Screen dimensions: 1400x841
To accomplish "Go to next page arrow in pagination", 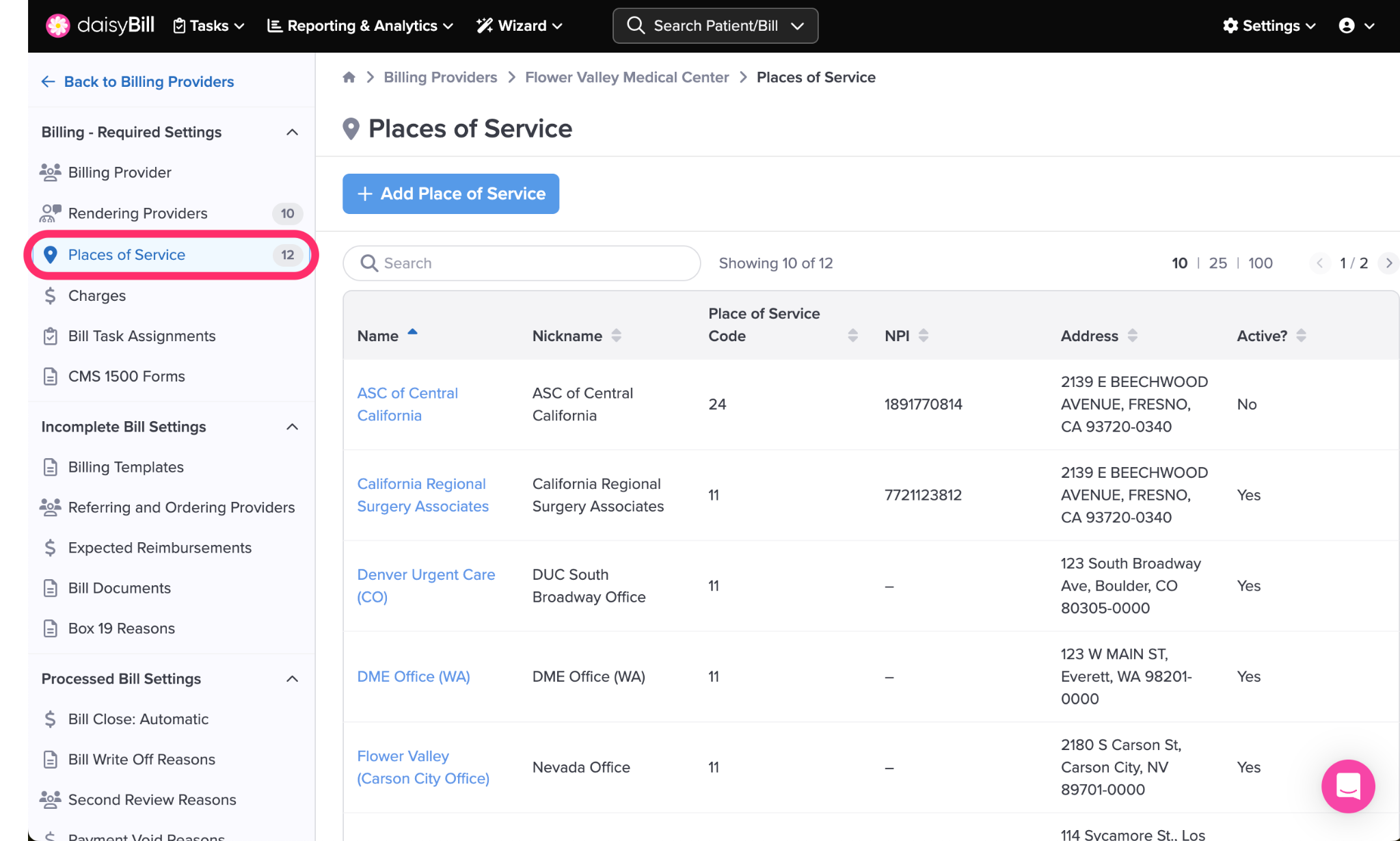I will point(1388,263).
